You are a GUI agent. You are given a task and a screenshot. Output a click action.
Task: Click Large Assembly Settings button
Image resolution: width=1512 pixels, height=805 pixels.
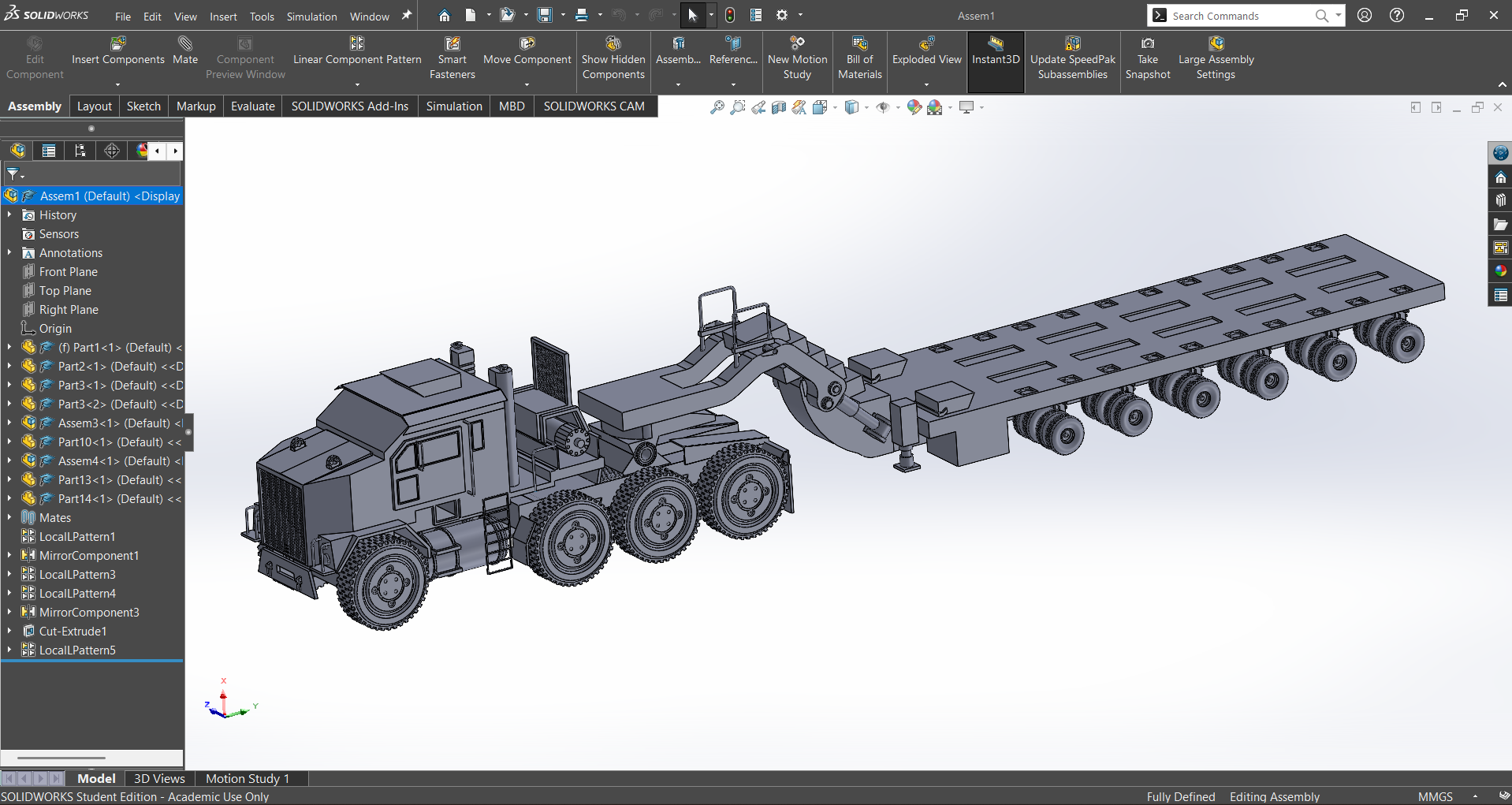[1216, 44]
